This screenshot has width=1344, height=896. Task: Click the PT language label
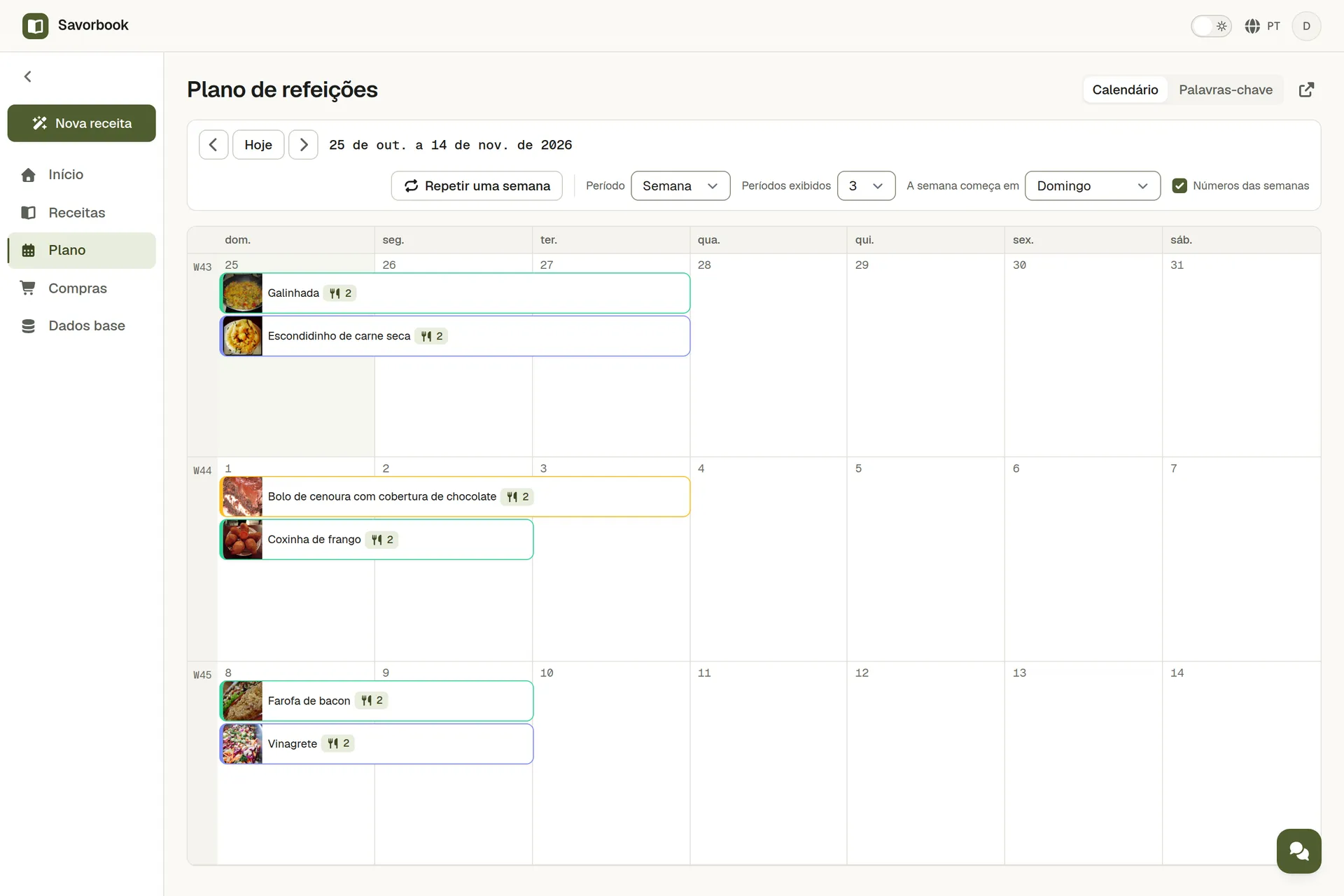click(x=1273, y=26)
